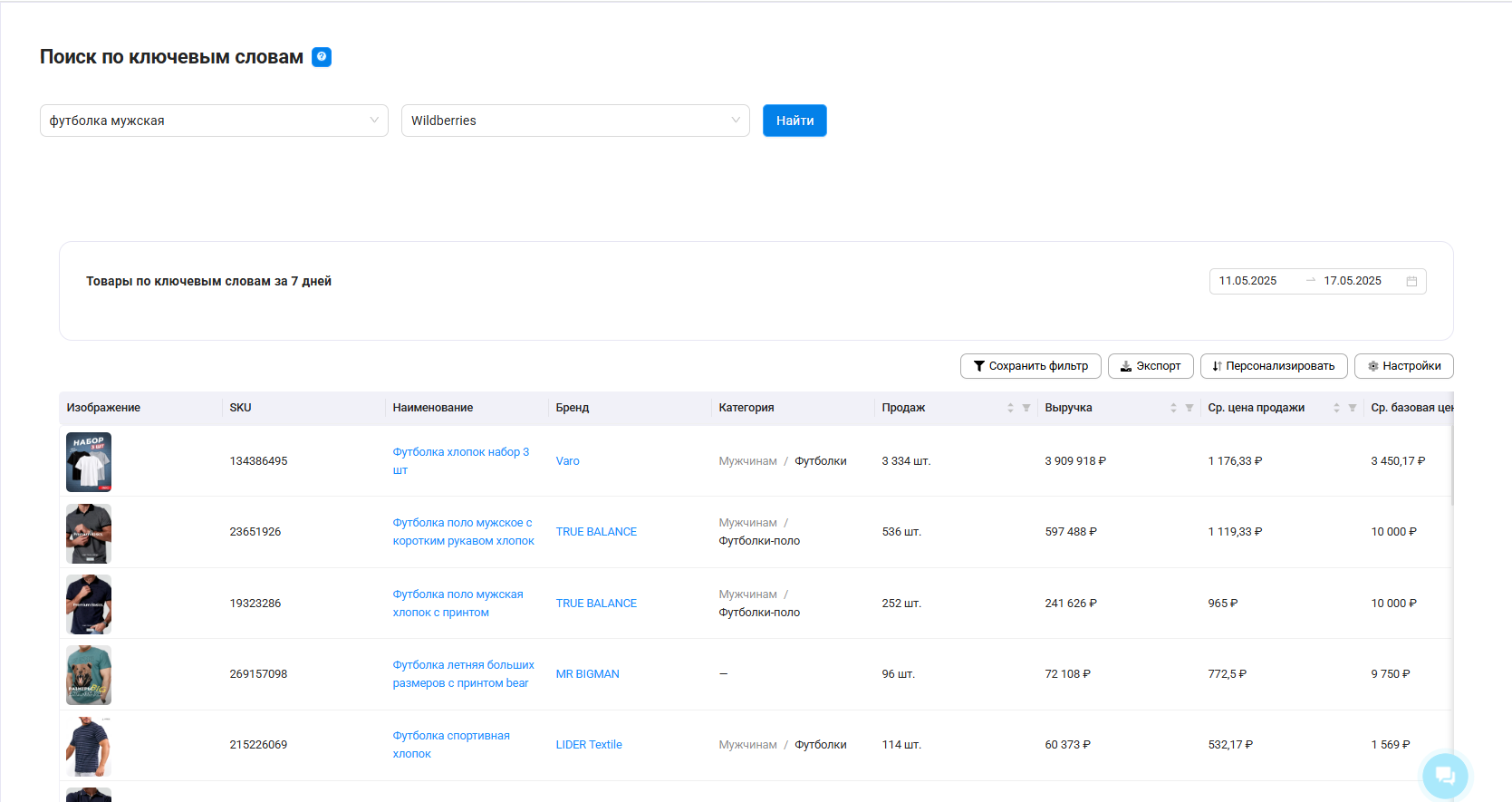Click the product thumbnail for SKU 23651926
The height and width of the screenshot is (802, 1512).
tap(89, 534)
